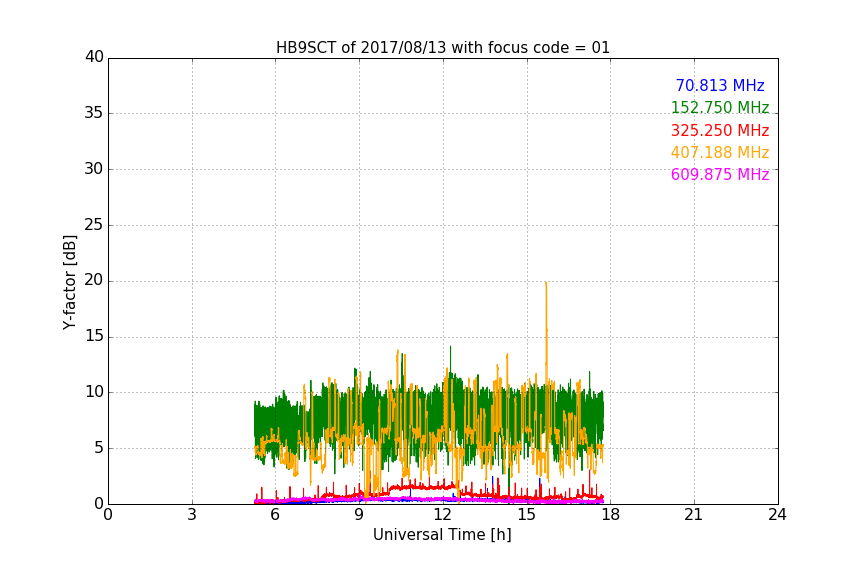Select the magenta 609.875 MHz legend label
The image size is (864, 576).
coord(720,175)
